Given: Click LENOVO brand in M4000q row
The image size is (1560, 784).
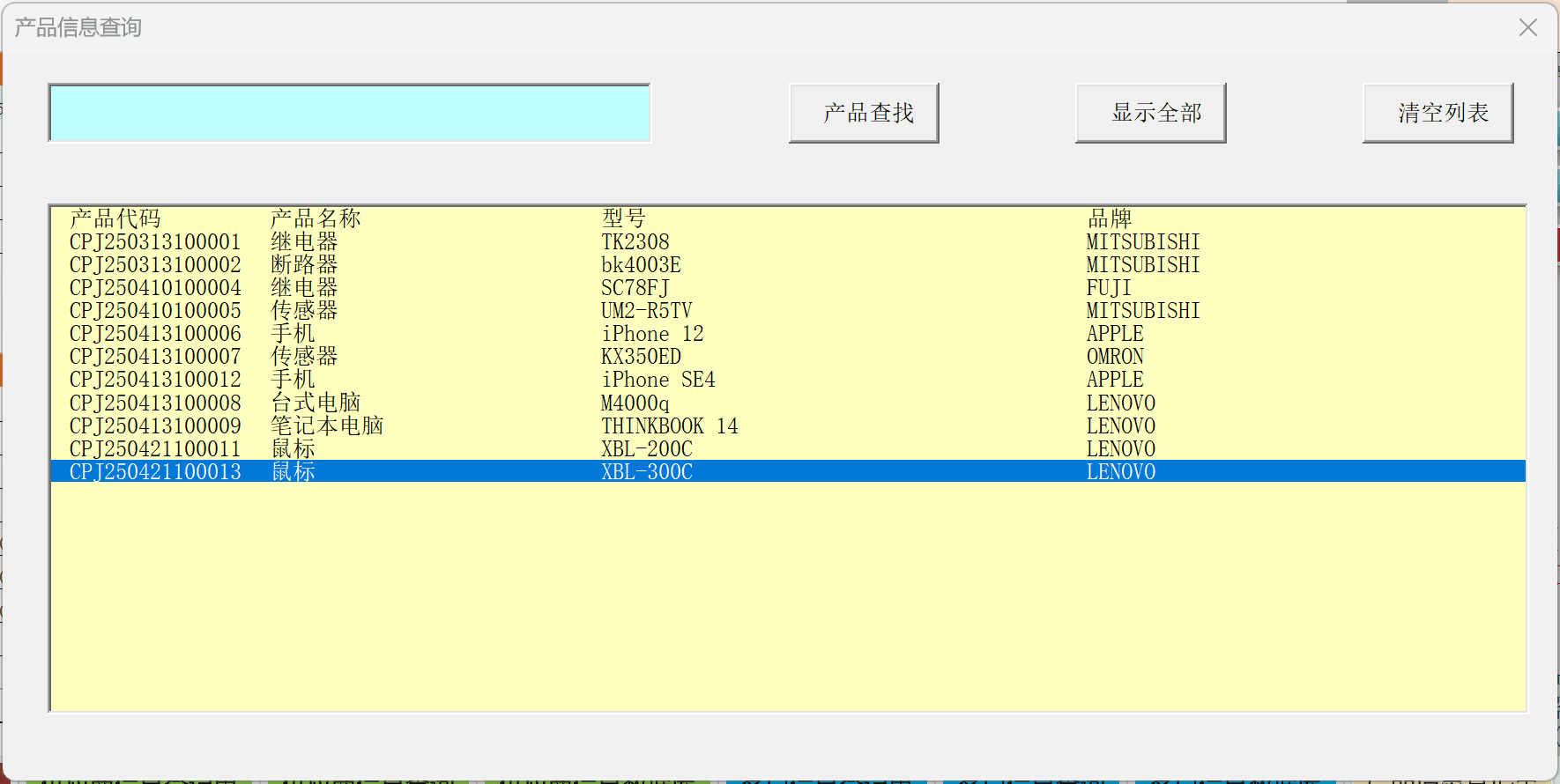Looking at the screenshot, I should (x=1121, y=403).
